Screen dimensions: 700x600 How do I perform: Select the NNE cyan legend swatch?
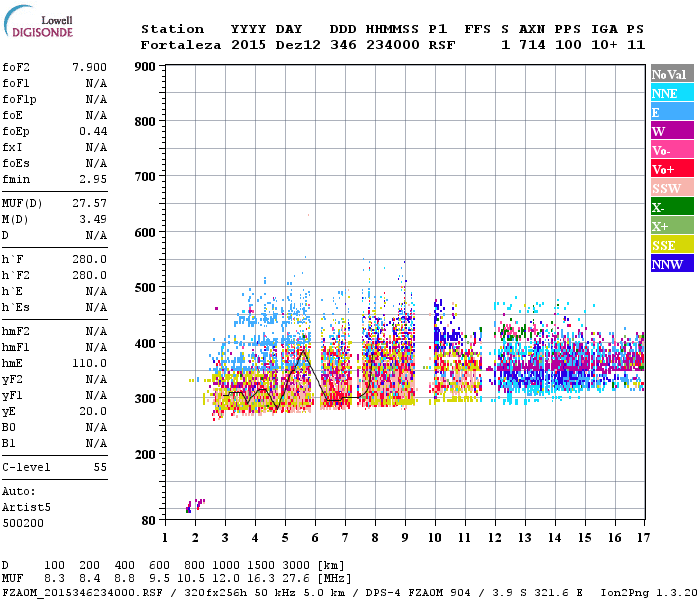672,93
